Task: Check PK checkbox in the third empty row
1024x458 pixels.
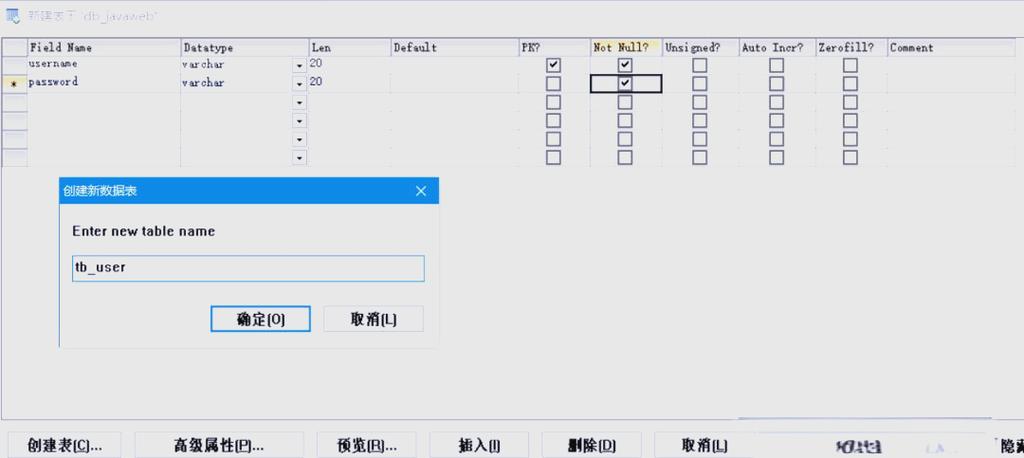Action: click(x=553, y=103)
